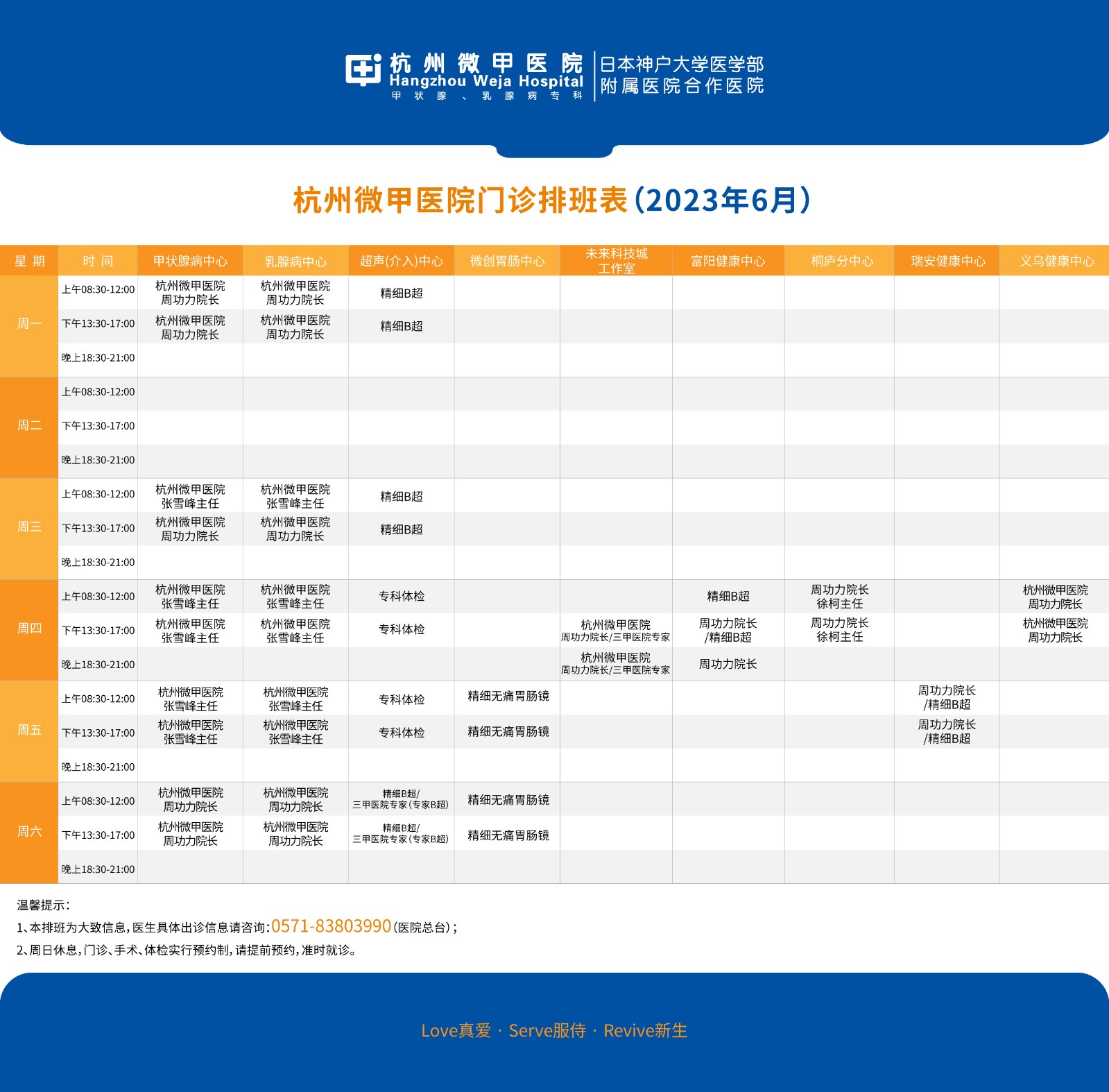Image resolution: width=1109 pixels, height=1092 pixels.
Task: Click 周一 morning 甲状腺病中心 周功力院长 cell
Action: pyautogui.click(x=190, y=293)
